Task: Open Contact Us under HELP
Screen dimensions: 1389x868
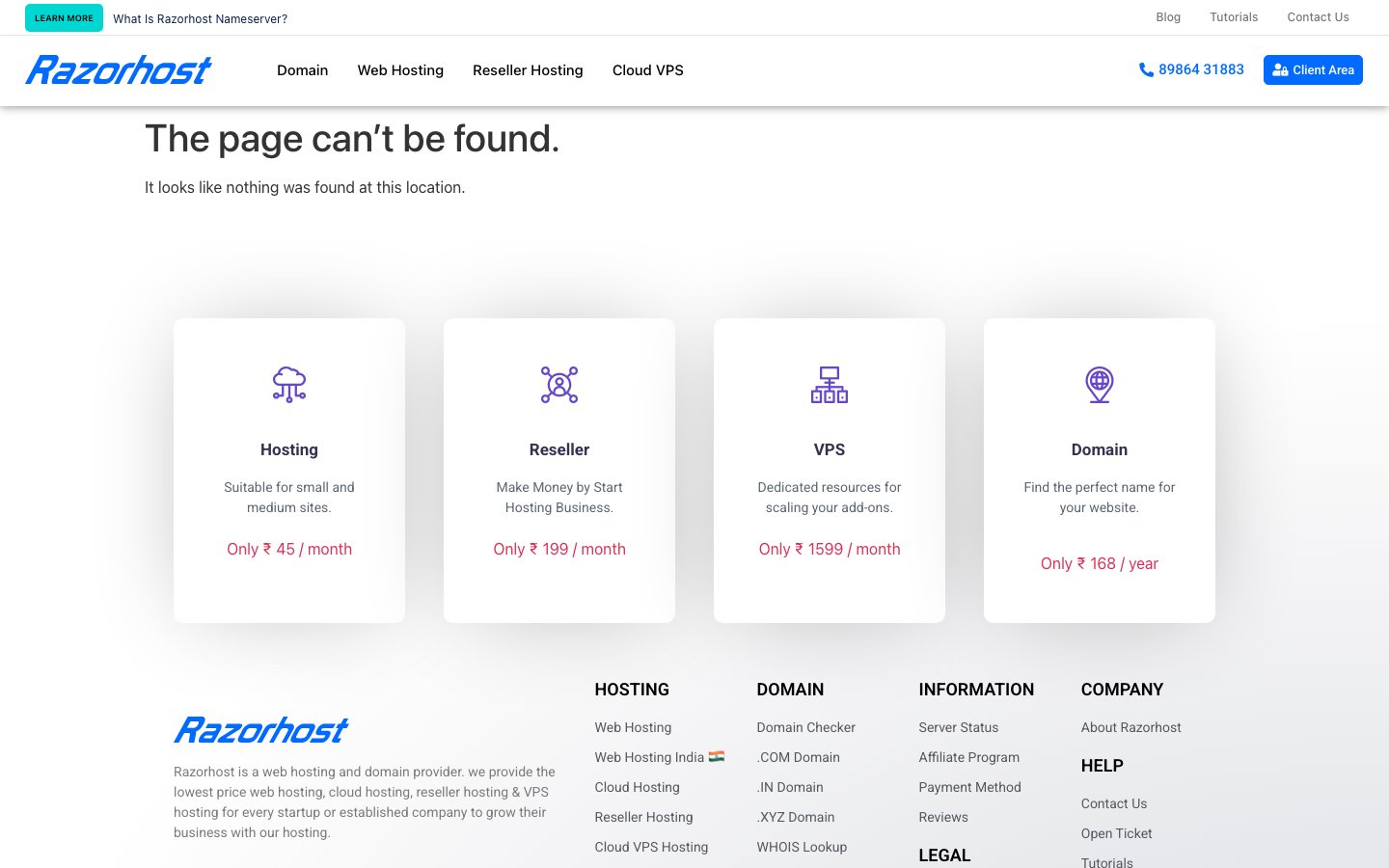Action: point(1113,803)
